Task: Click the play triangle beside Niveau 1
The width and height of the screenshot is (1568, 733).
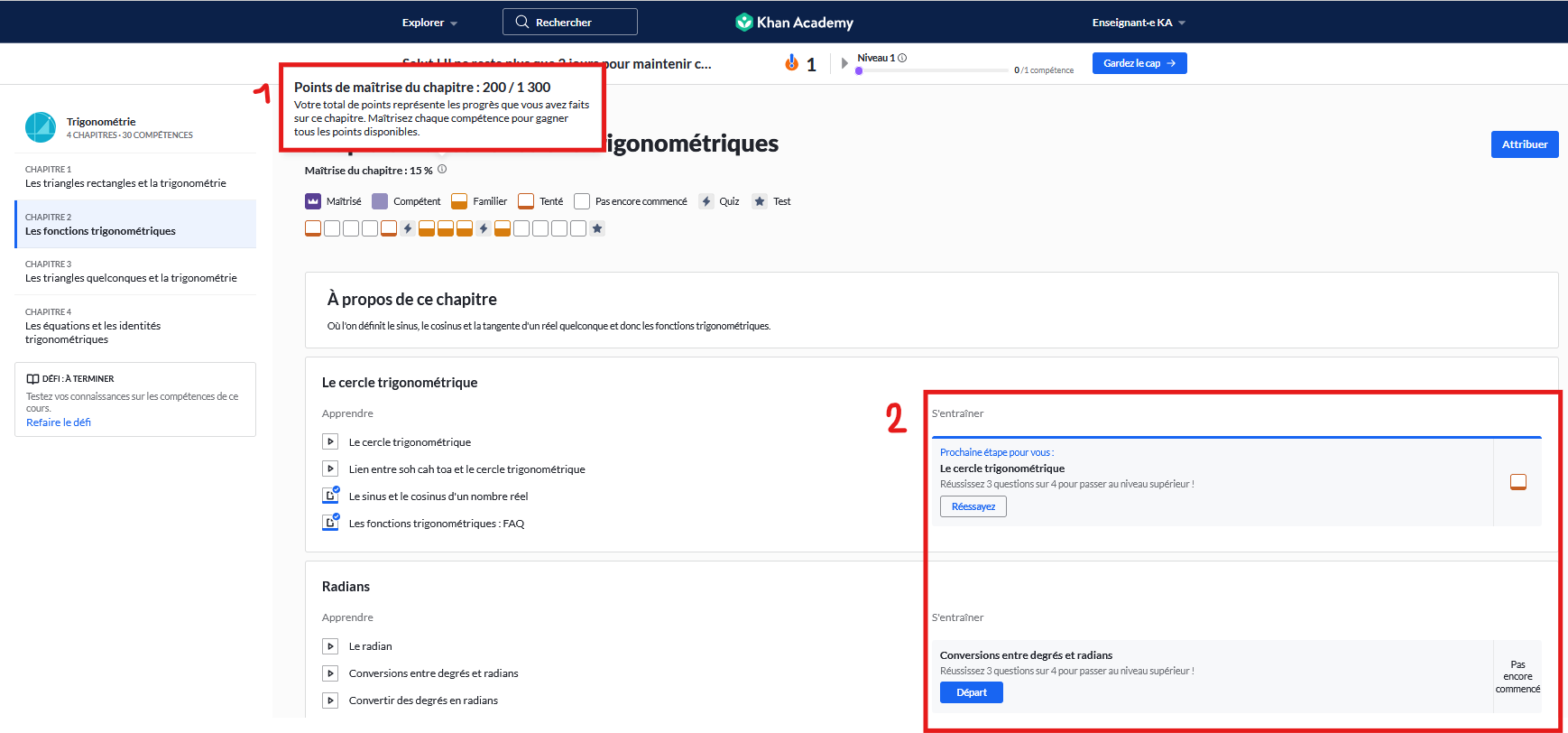Action: (x=844, y=63)
